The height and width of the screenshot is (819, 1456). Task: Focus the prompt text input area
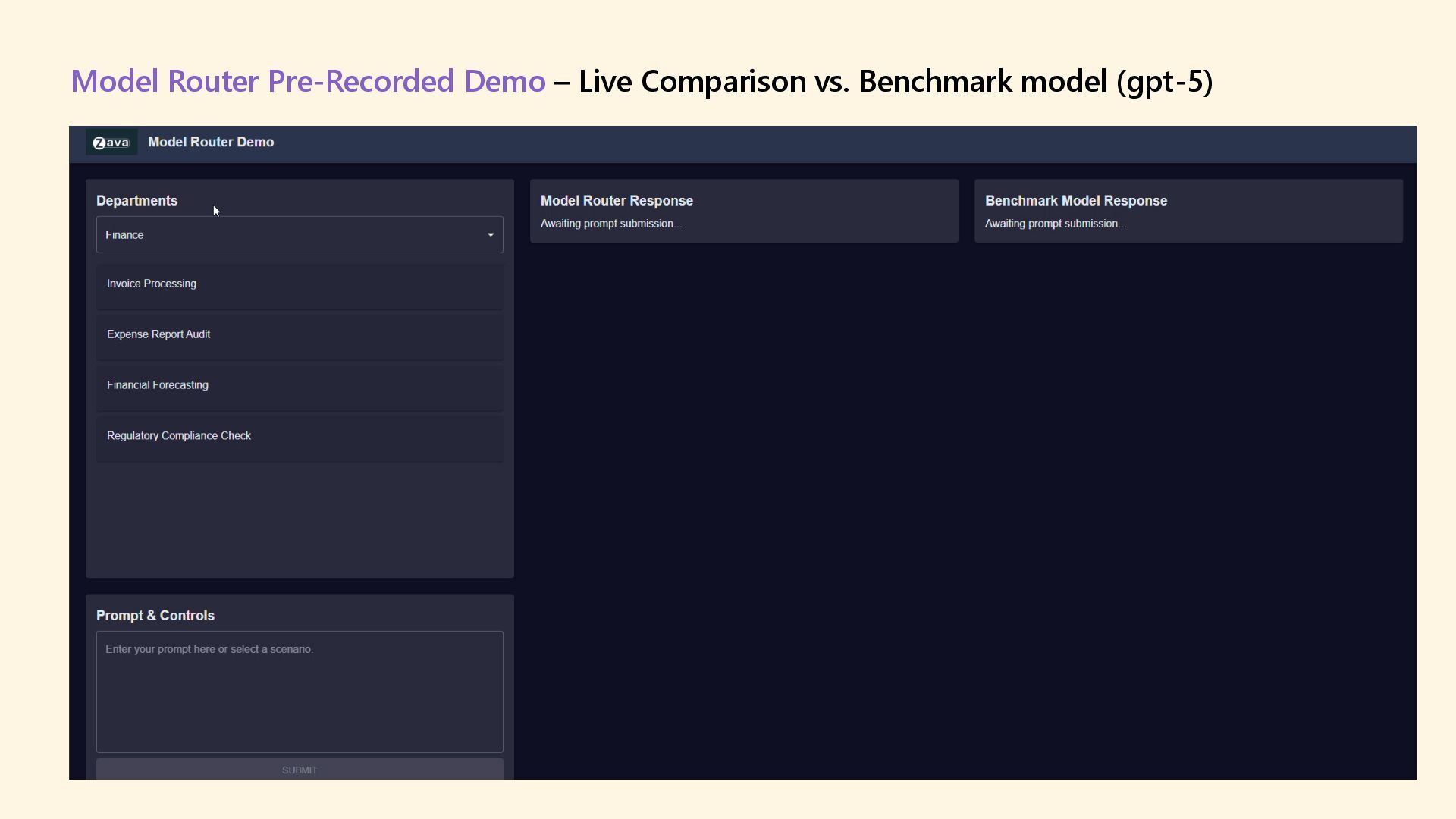coord(300,692)
